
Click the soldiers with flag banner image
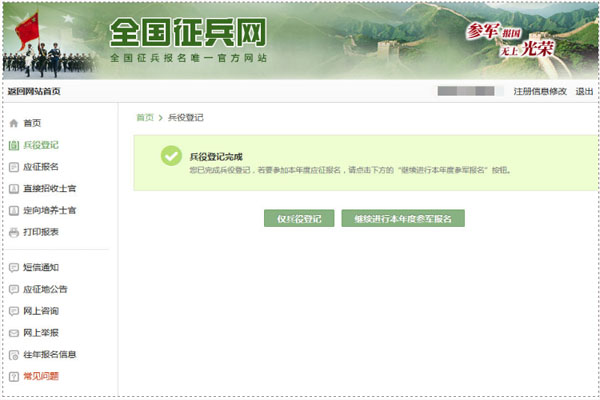(49, 45)
